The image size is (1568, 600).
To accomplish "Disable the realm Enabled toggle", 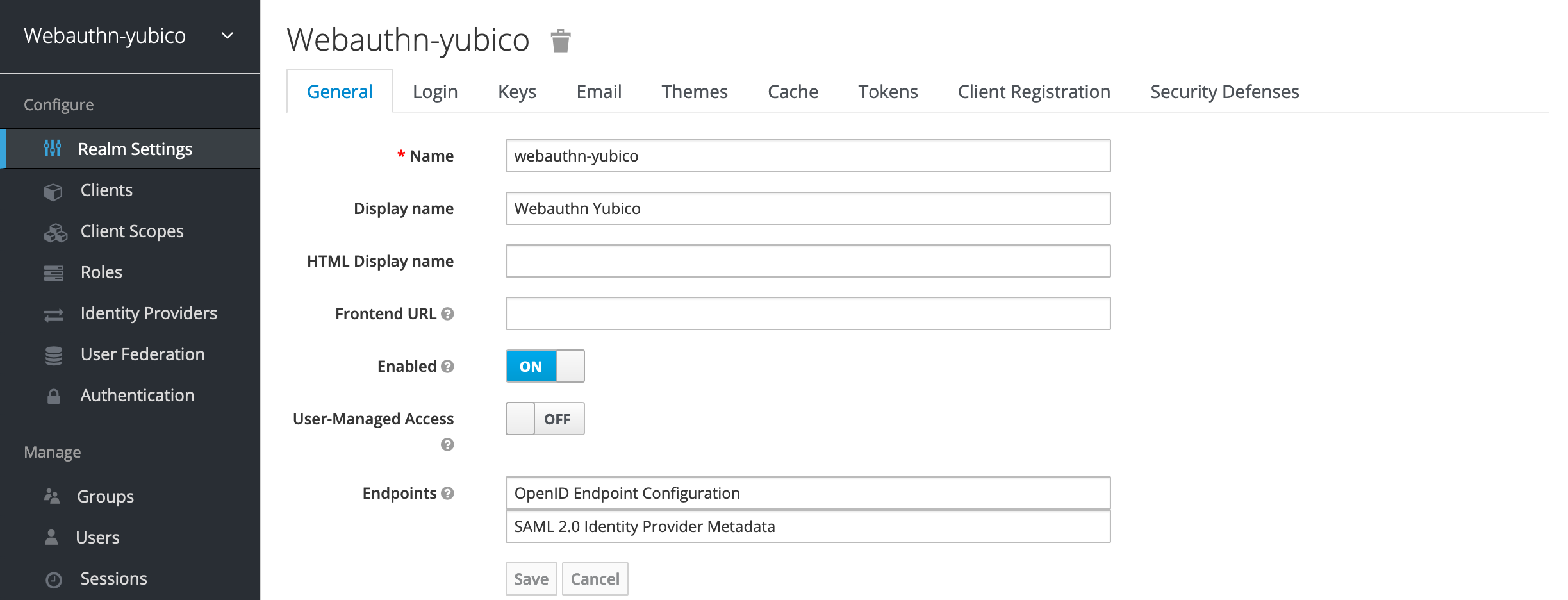I will 545,366.
